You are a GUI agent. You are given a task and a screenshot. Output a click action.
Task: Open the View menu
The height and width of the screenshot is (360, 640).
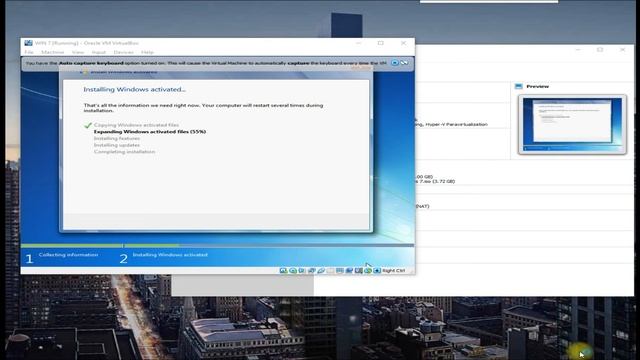click(x=78, y=52)
